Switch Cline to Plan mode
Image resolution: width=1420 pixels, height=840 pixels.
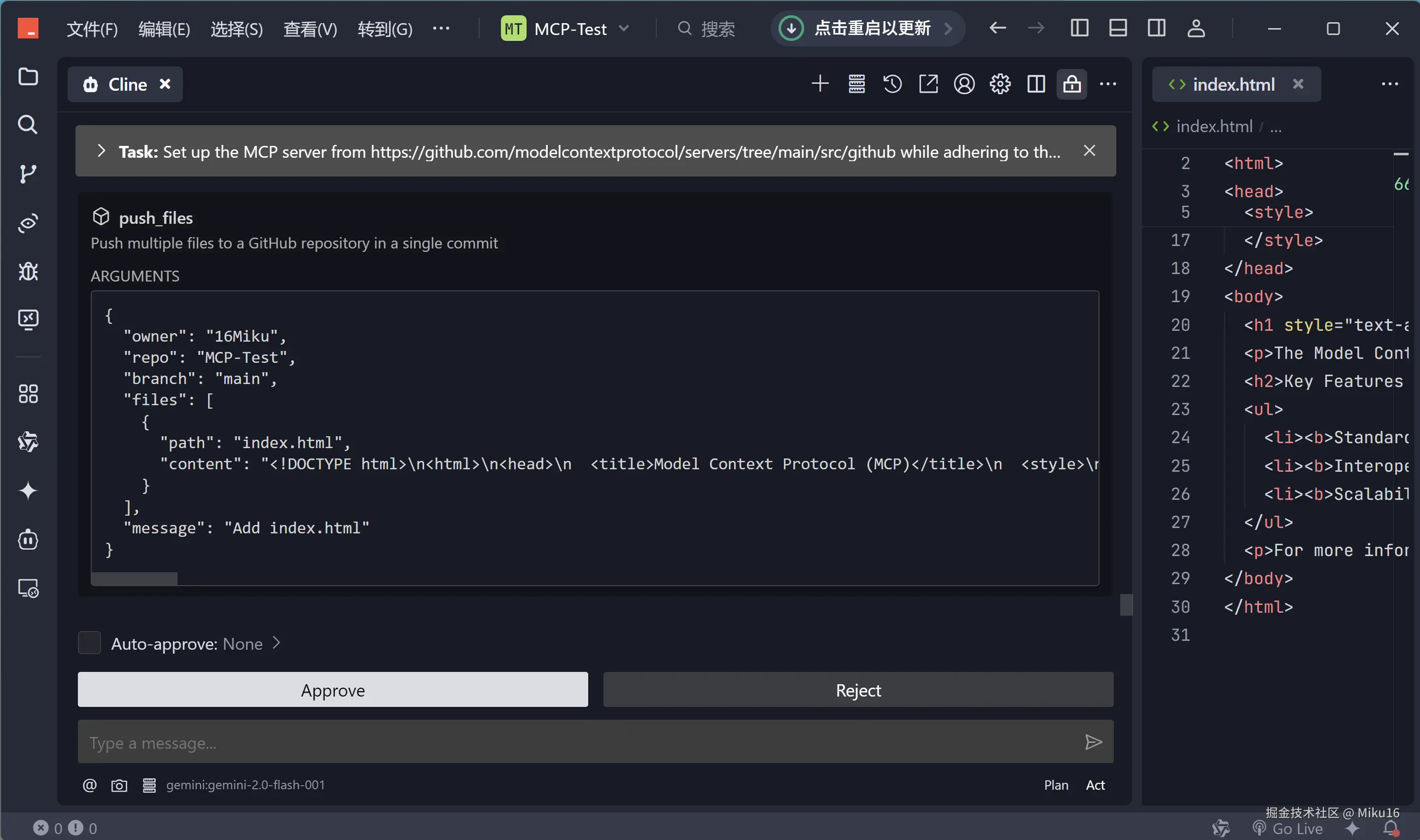point(1056,785)
